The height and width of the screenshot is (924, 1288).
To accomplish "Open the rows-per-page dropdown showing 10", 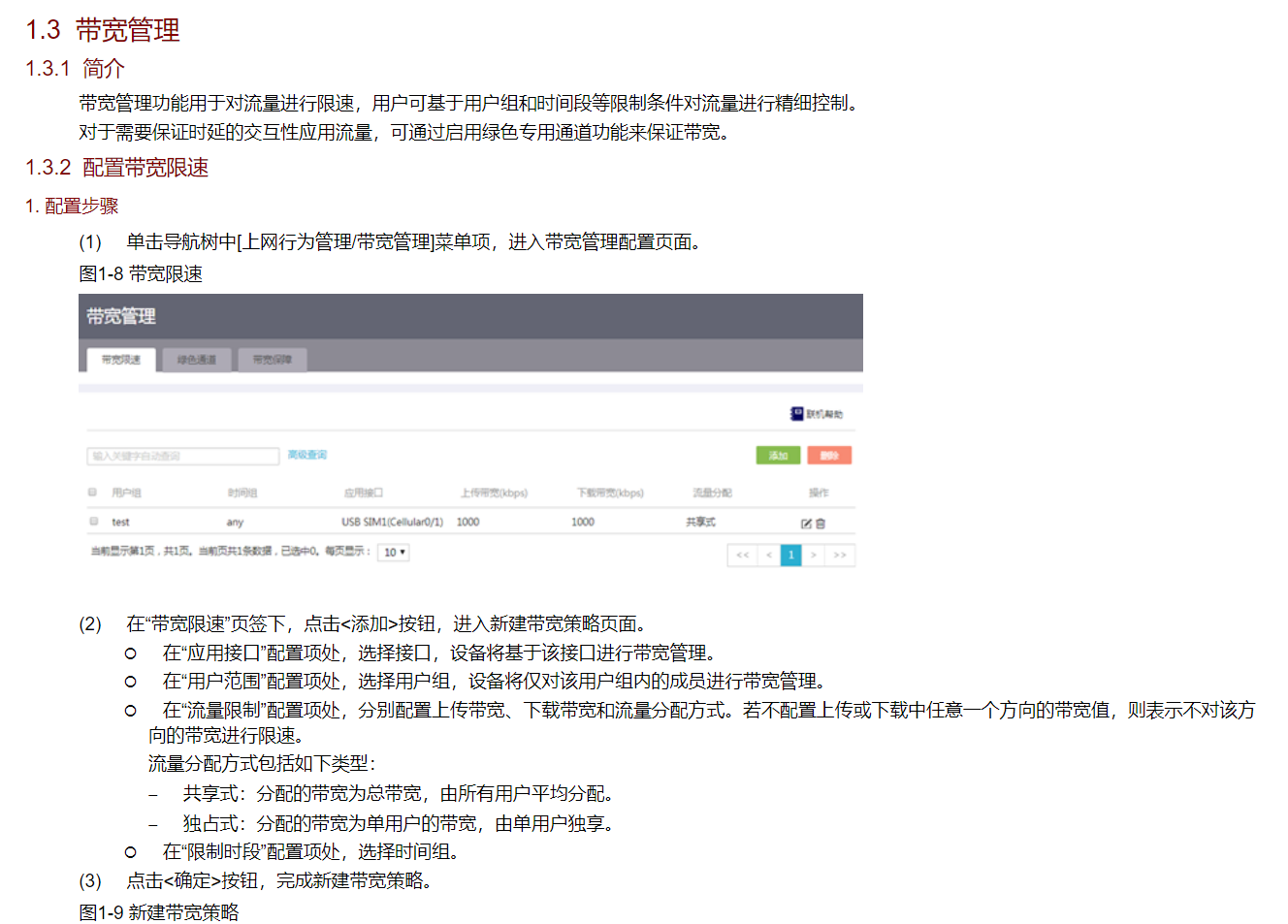I will click(394, 553).
